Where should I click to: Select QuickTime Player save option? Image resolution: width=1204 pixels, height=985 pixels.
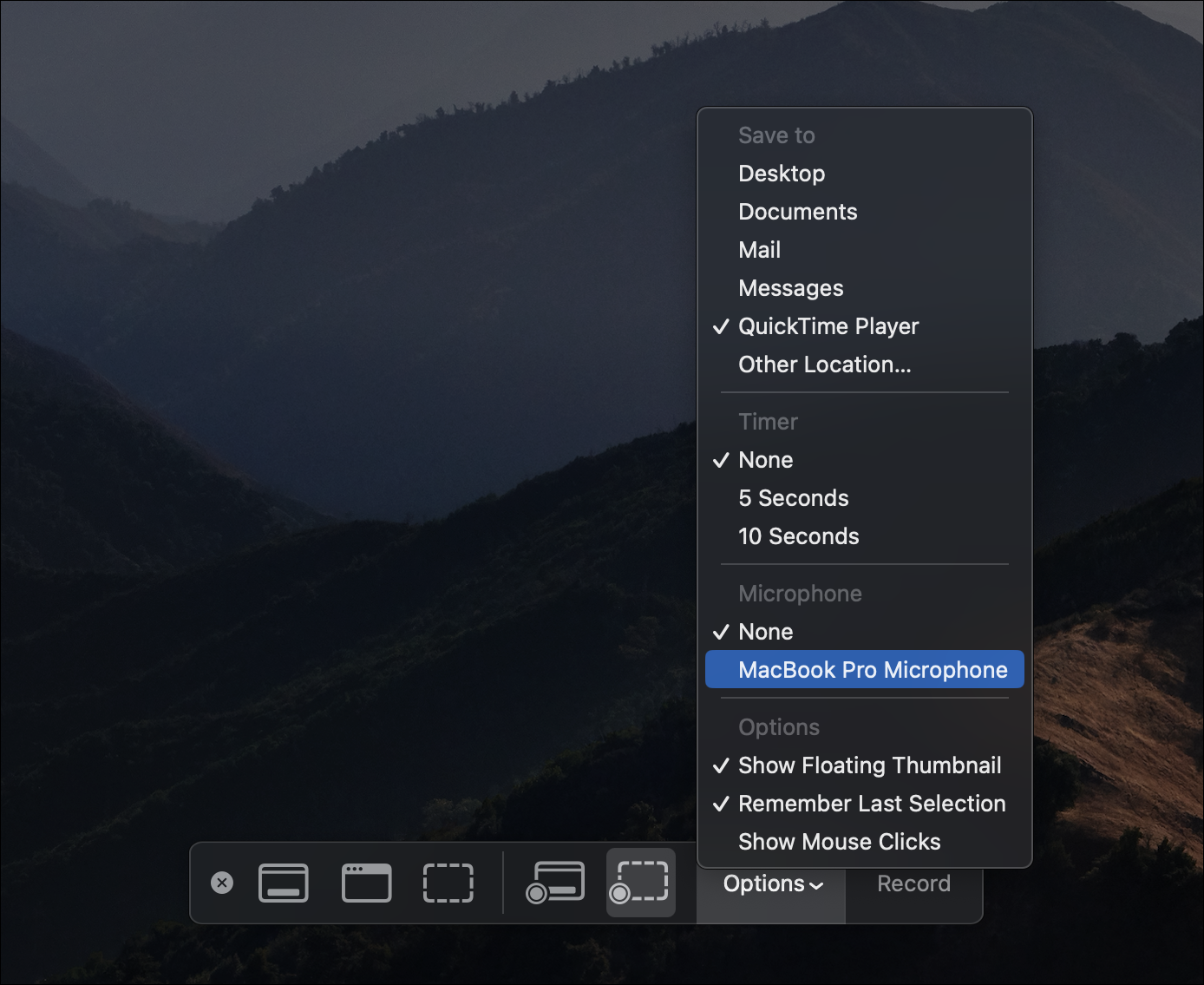tap(865, 326)
